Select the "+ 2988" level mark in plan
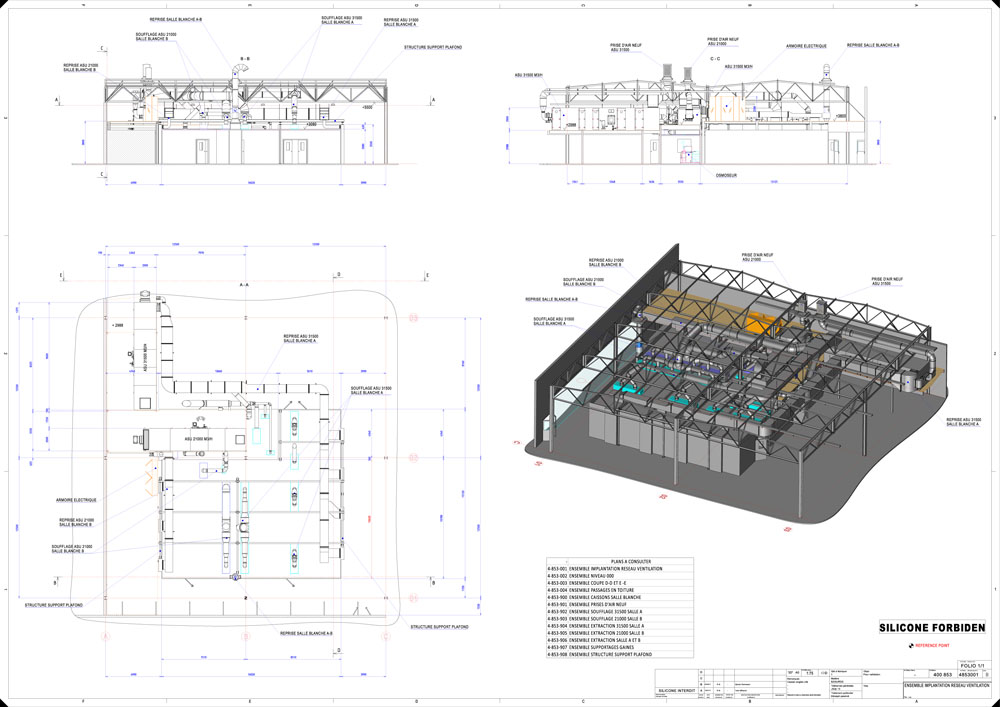Screen dimensions: 1000x707 tap(116, 325)
